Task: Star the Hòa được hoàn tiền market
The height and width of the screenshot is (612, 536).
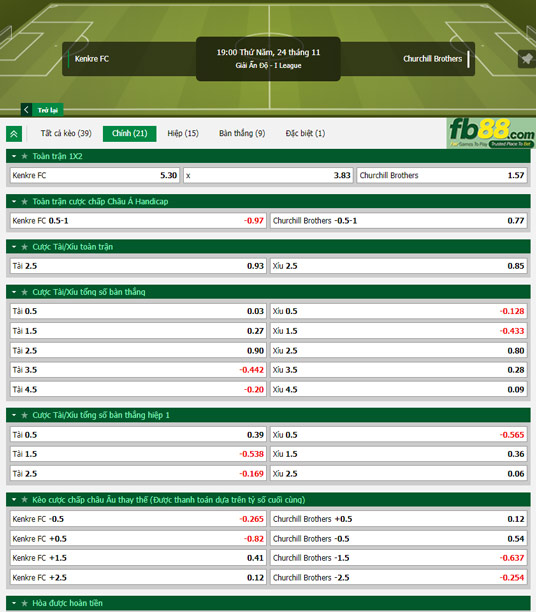Action: 25,603
